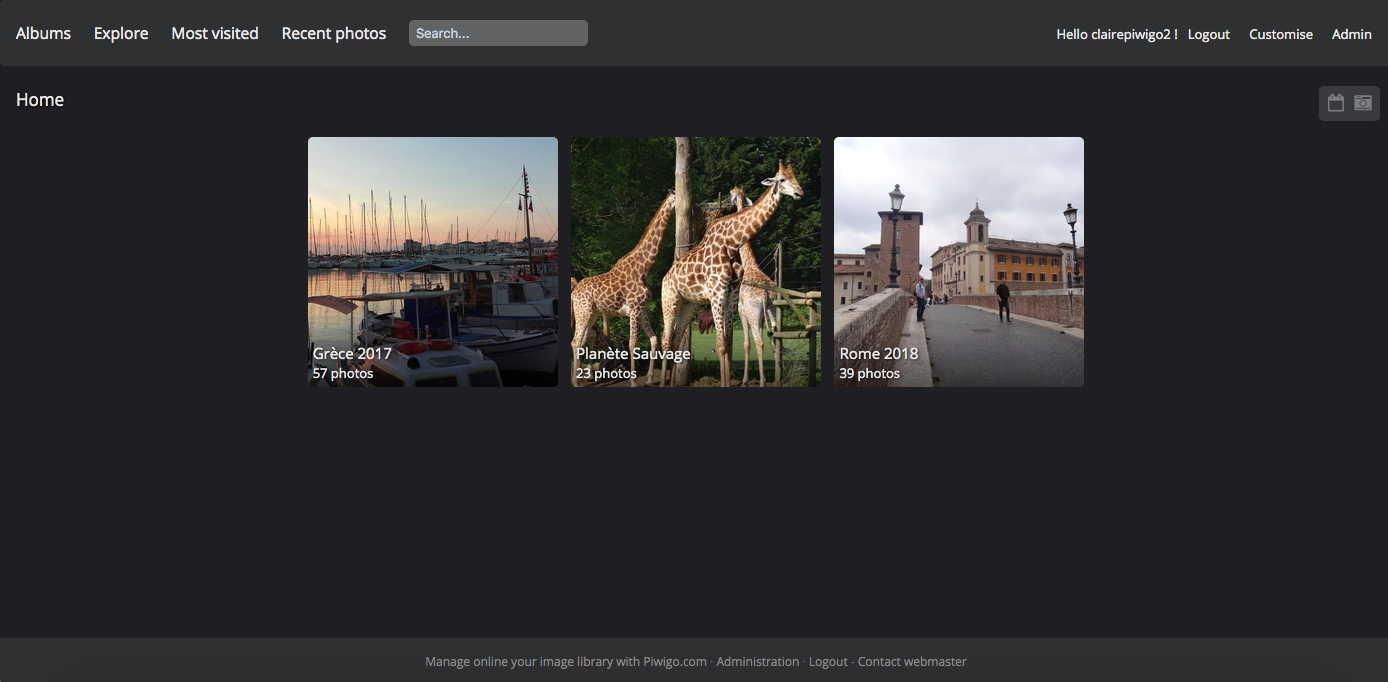
Task: Click Logout in the top bar
Action: pyautogui.click(x=1209, y=34)
